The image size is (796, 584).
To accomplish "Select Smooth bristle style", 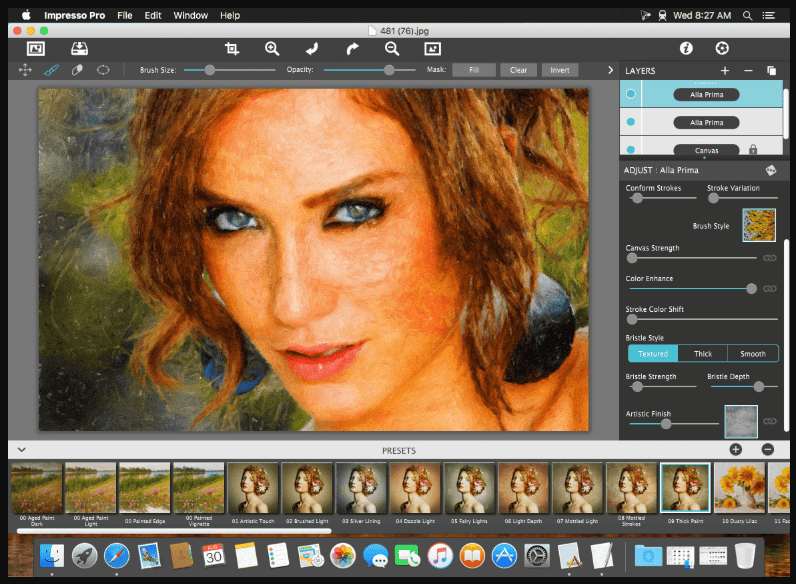I will click(x=753, y=353).
